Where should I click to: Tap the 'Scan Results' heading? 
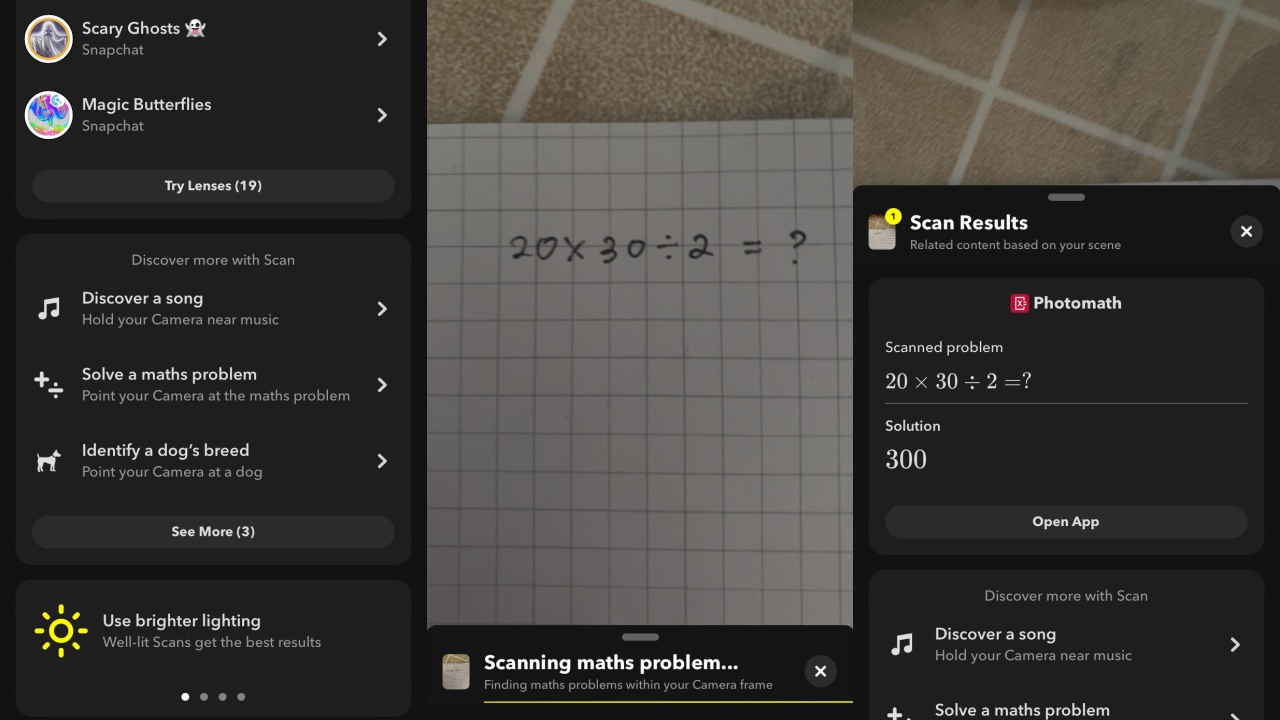(969, 222)
